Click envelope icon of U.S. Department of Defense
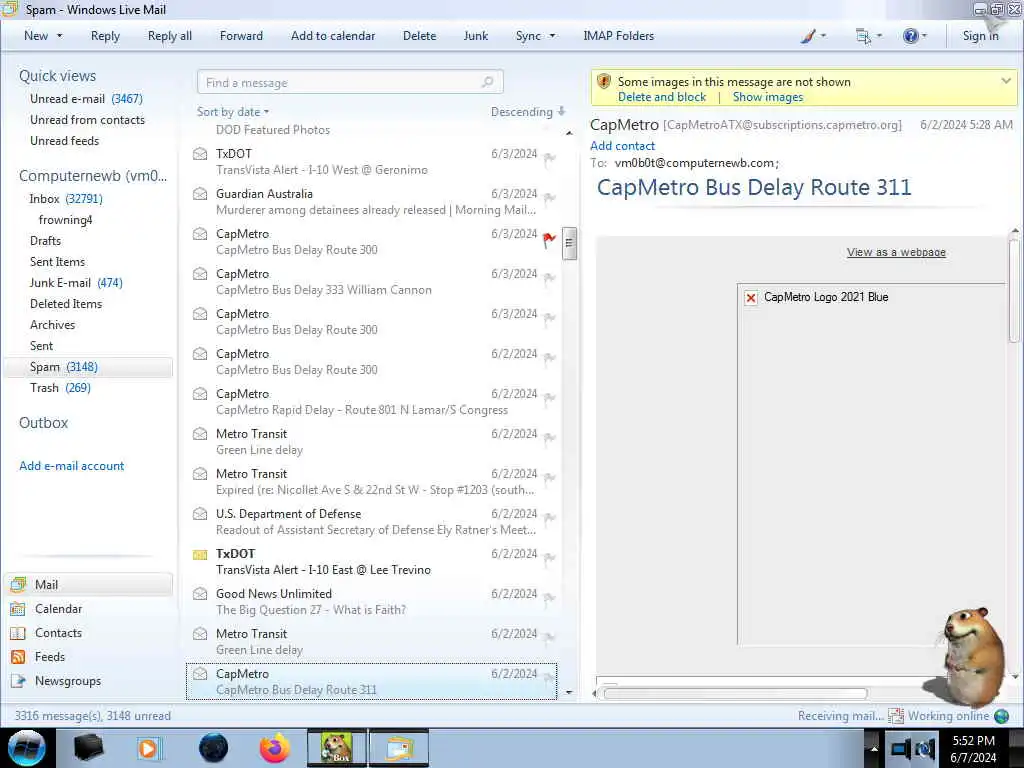The image size is (1024, 768). [x=200, y=514]
